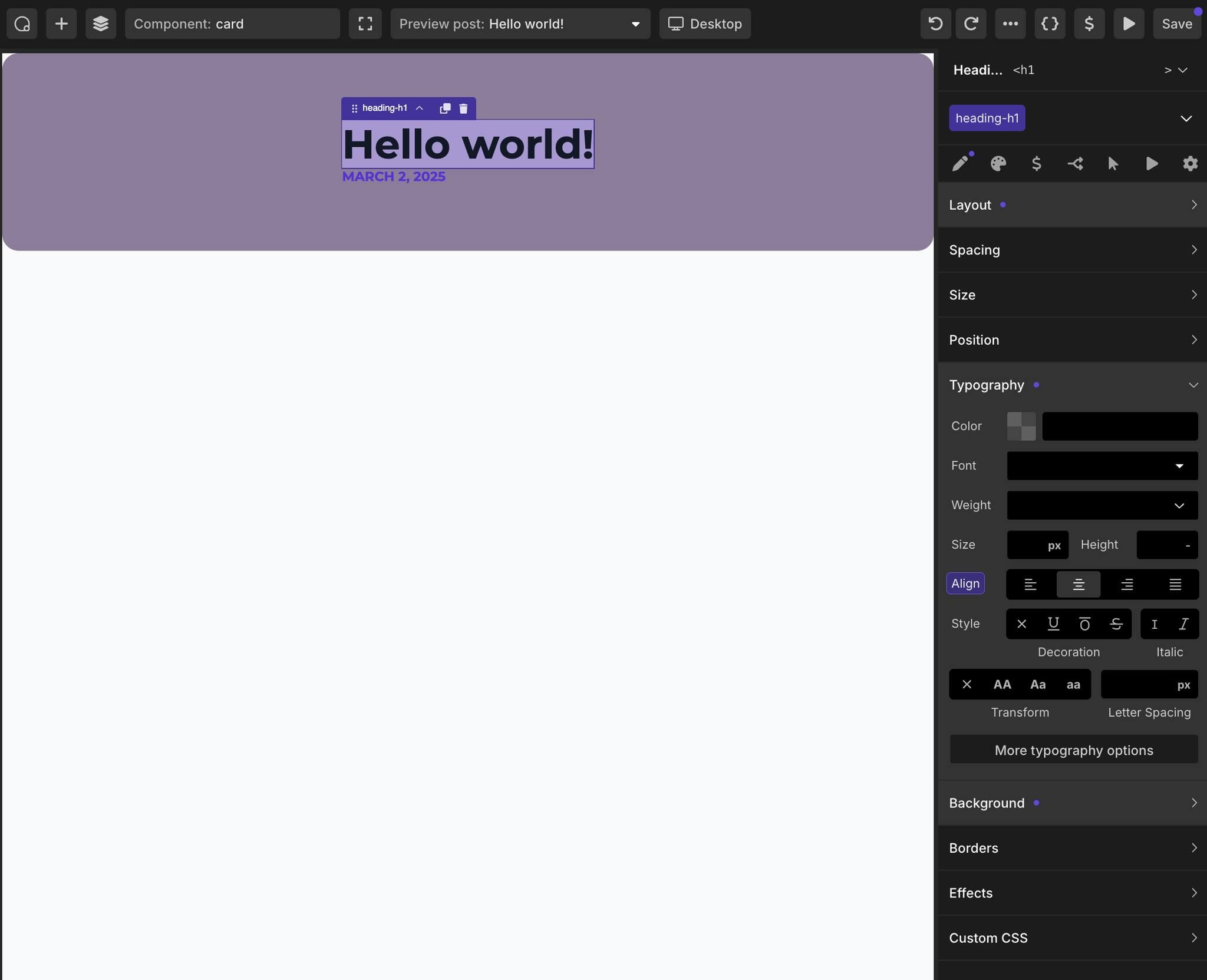Switch Desktop preview mode
1207x980 pixels.
point(705,23)
